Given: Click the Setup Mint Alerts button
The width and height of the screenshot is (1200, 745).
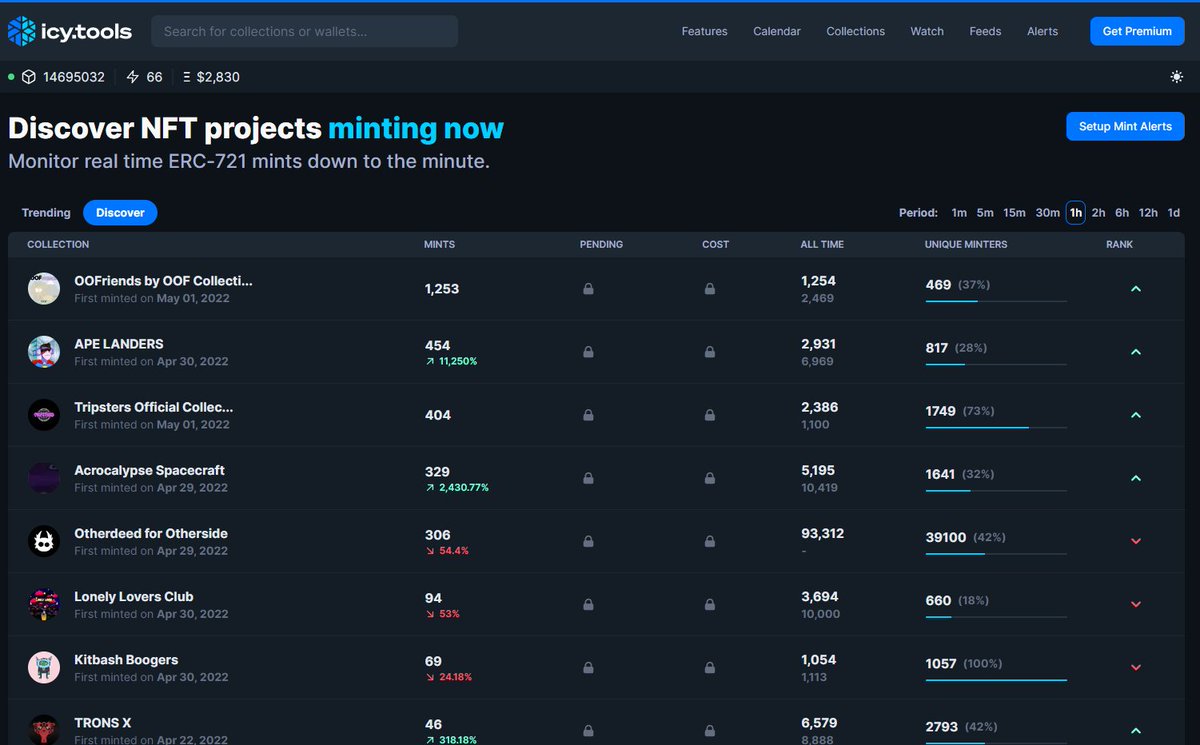Looking at the screenshot, I should 1125,126.
